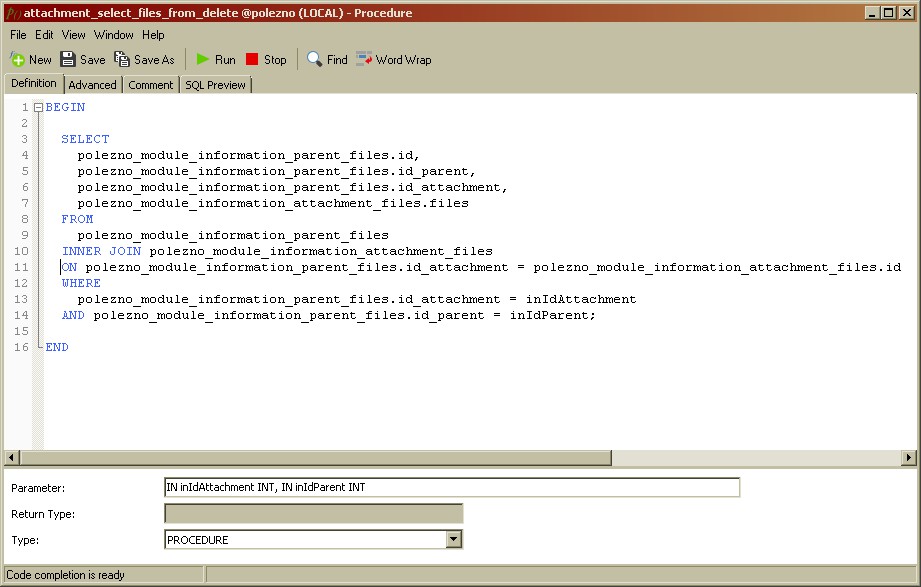Screen dimensions: 921x587
Task: Open the Edit menu
Action: point(44,35)
